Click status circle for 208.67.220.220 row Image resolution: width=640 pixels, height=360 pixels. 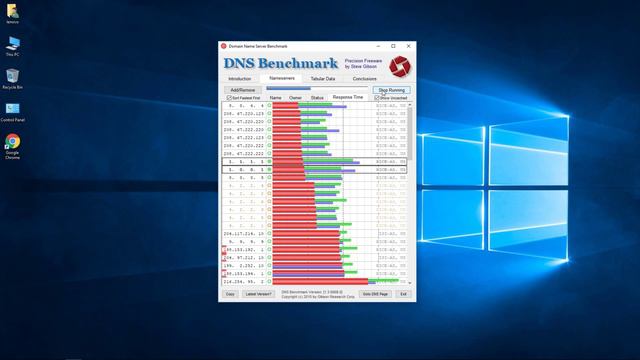(x=269, y=122)
